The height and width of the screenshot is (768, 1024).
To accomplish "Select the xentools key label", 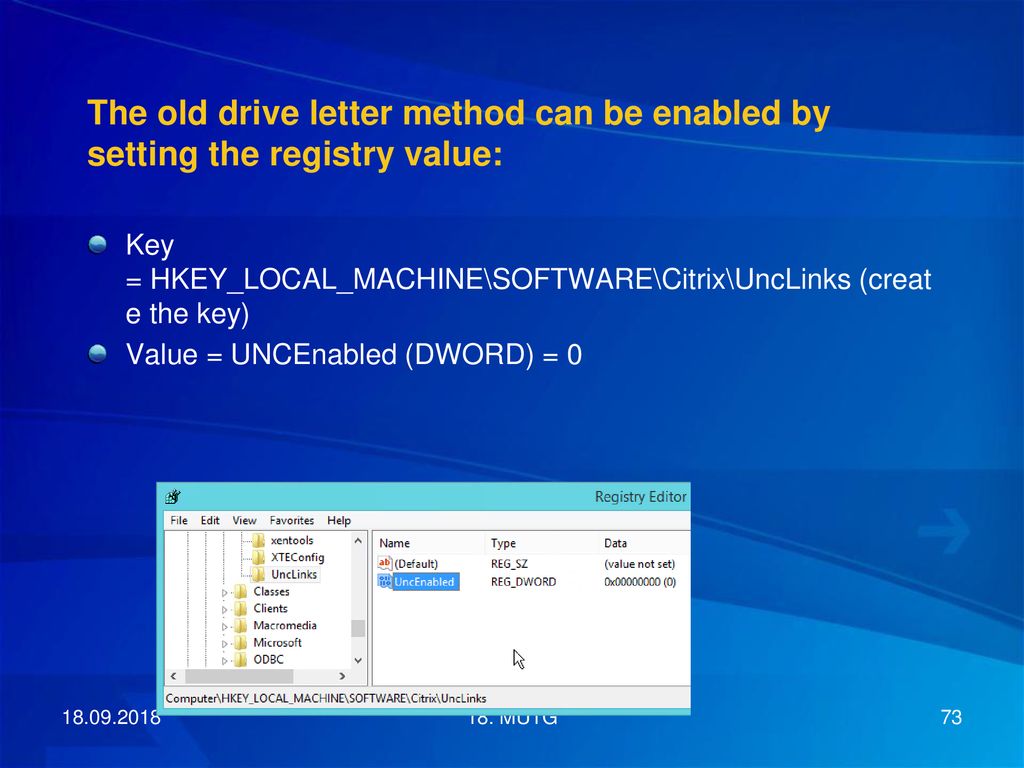I will coord(292,540).
